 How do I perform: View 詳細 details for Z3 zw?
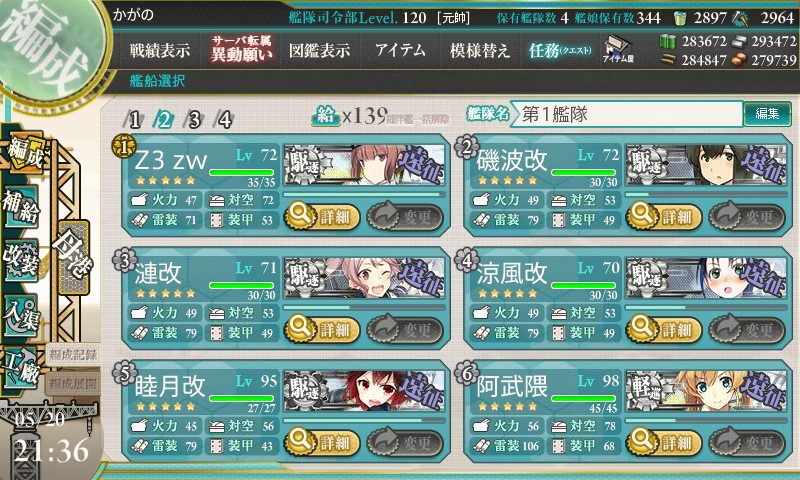tap(322, 217)
